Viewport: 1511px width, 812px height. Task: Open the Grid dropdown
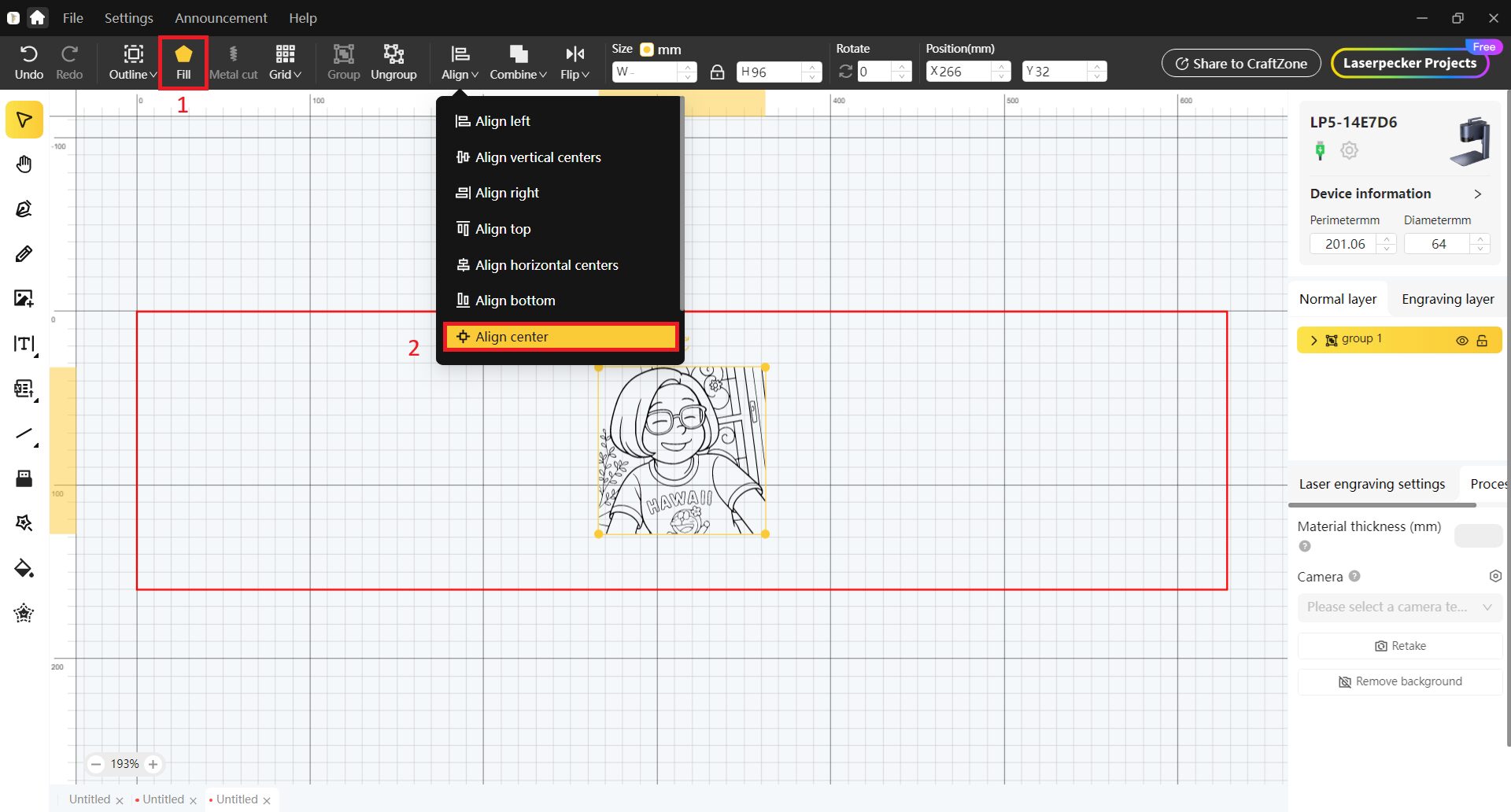(x=285, y=63)
